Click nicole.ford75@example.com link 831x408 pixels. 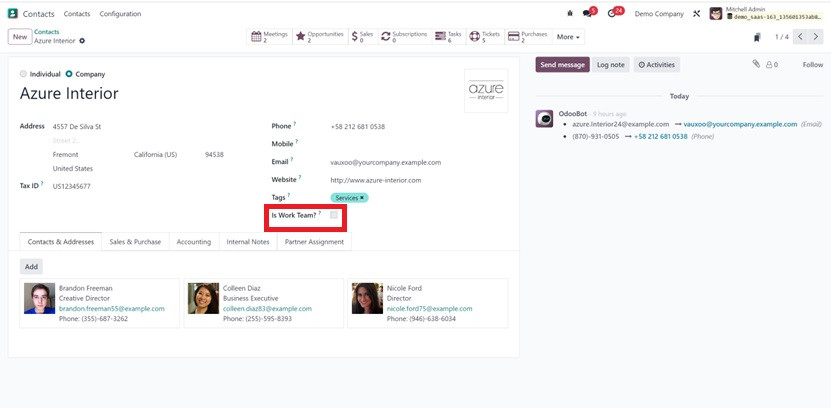[429, 308]
